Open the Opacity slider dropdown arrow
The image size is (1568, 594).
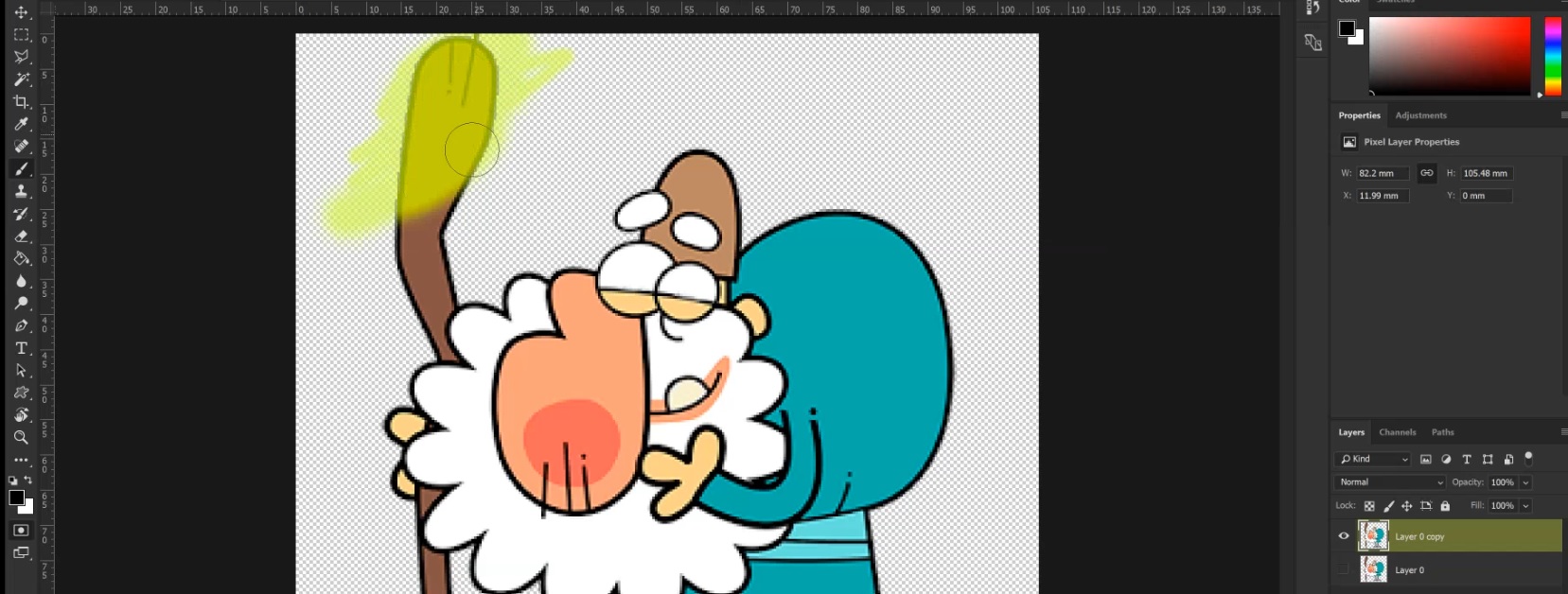pos(1525,482)
